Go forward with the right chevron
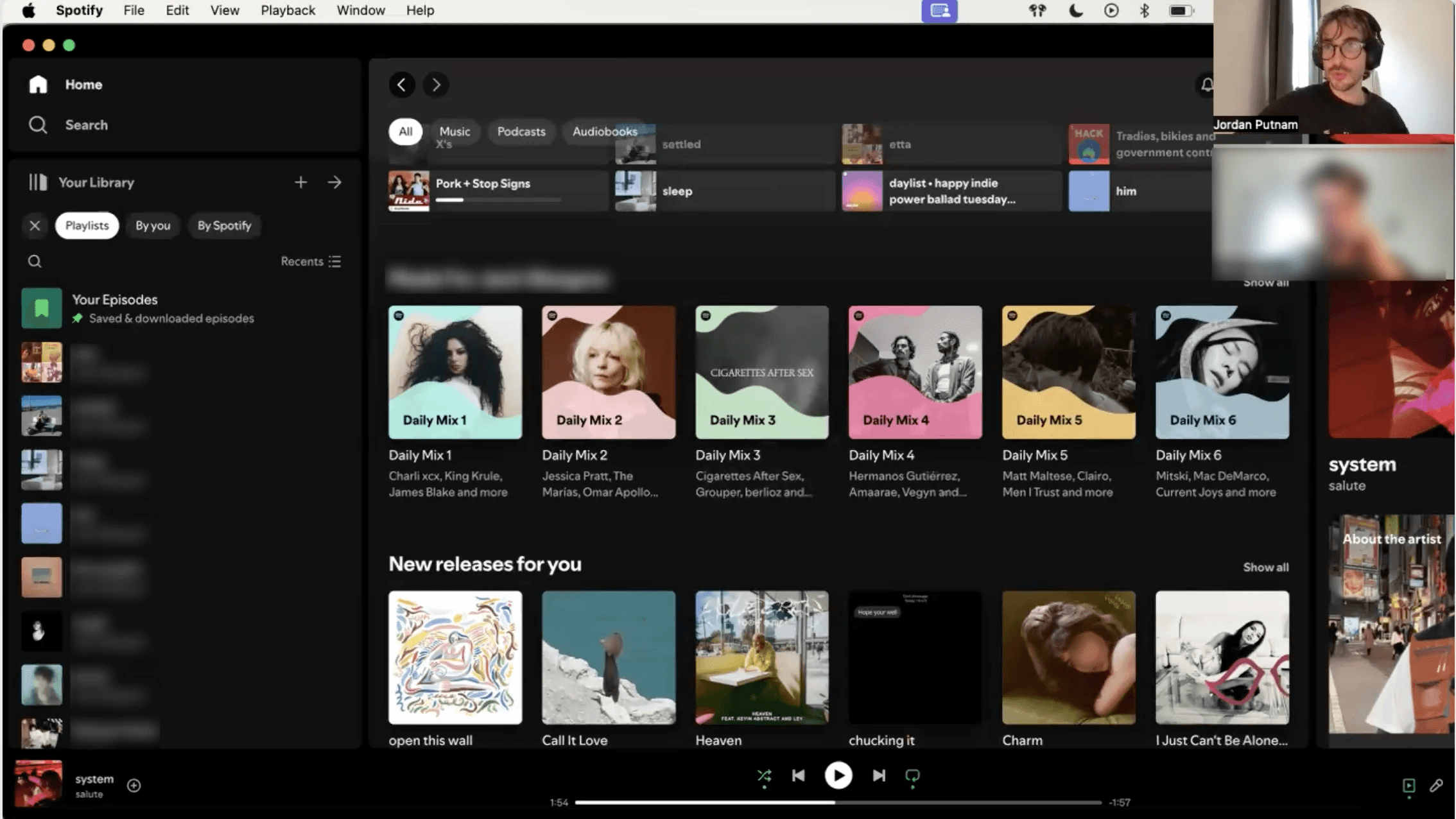1456x819 pixels. [x=436, y=85]
